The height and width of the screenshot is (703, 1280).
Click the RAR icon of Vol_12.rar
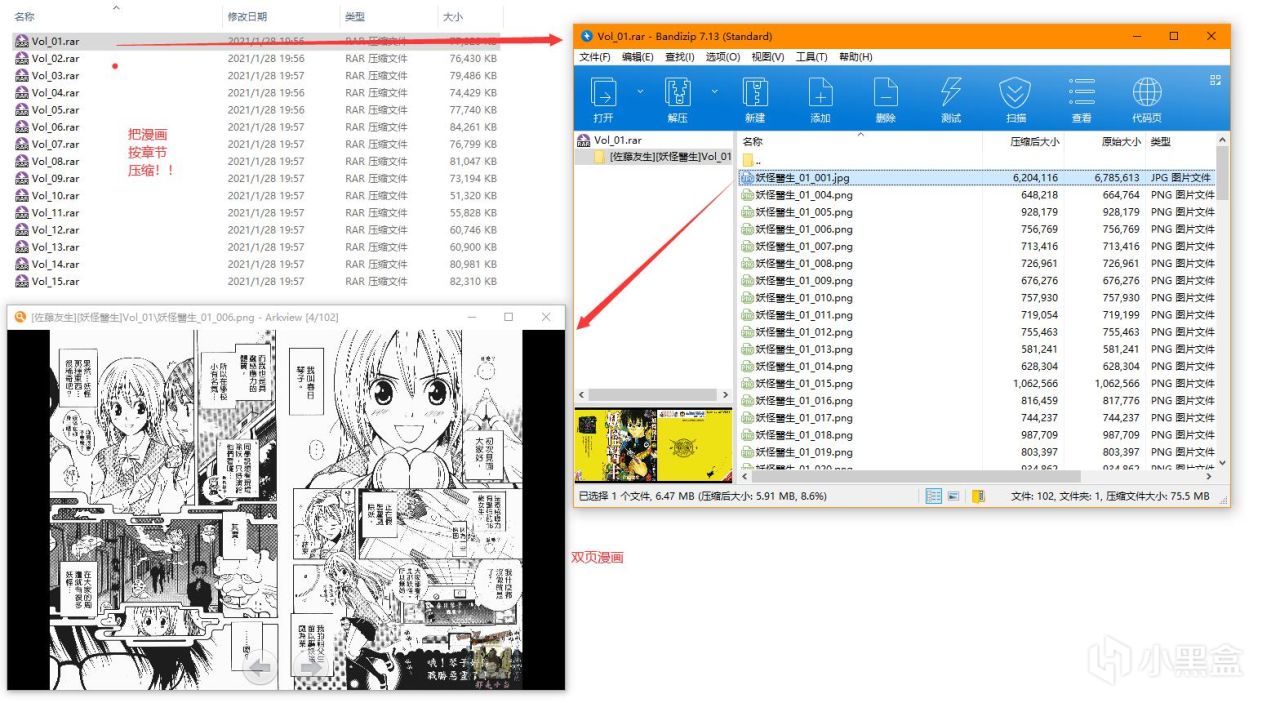click(x=21, y=230)
